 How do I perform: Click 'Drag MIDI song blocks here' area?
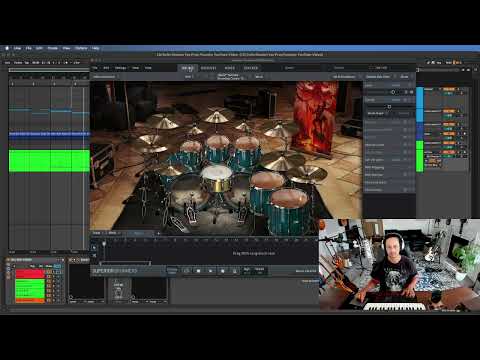(254, 253)
